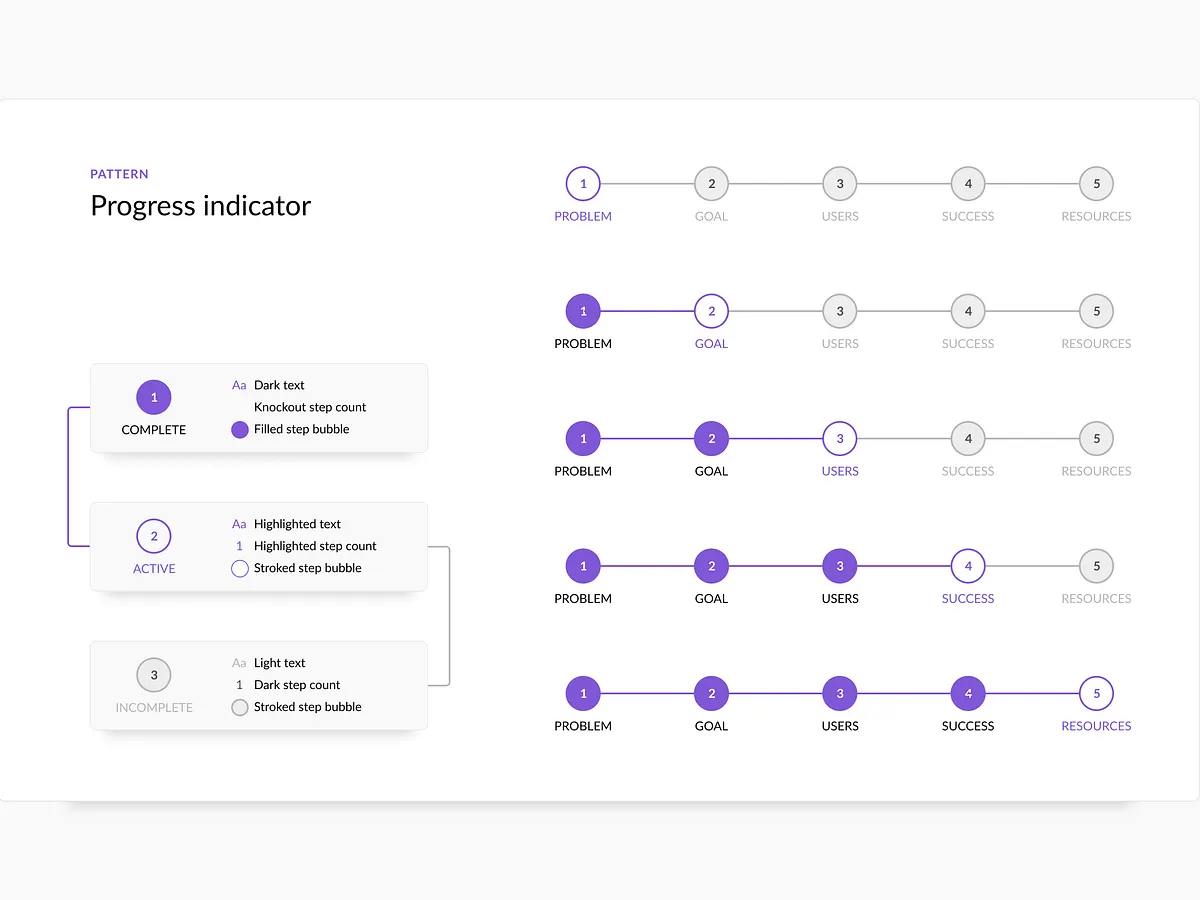Viewport: 1200px width, 900px height.
Task: Select the active step 2 GOAL bubble, second row
Action: 711,310
